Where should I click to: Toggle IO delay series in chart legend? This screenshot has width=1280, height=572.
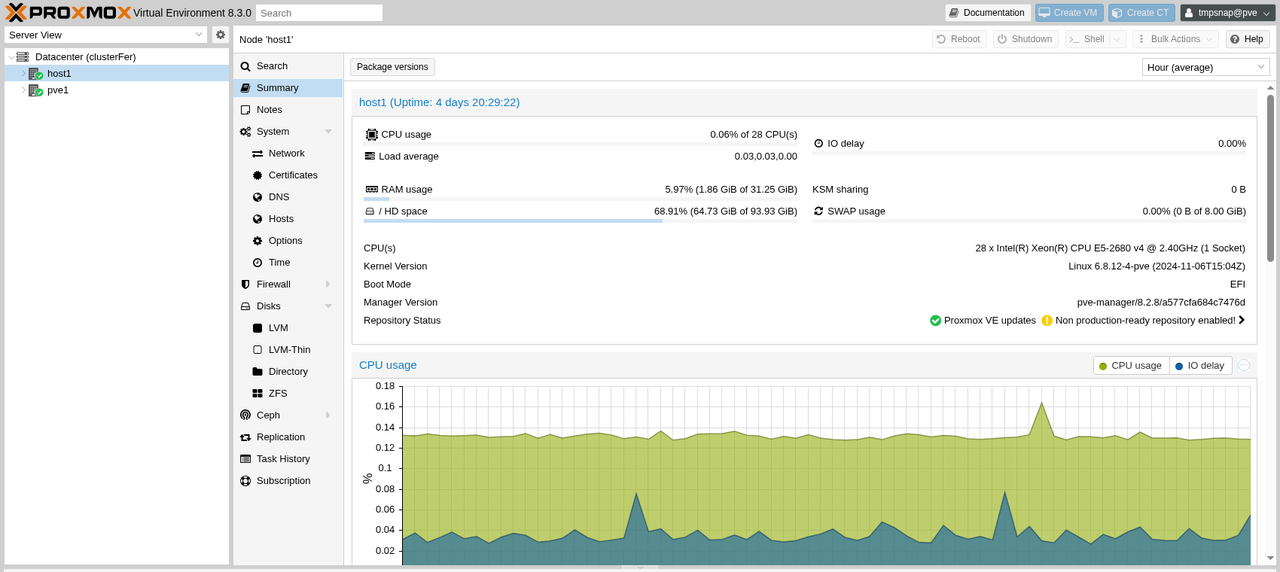1200,366
